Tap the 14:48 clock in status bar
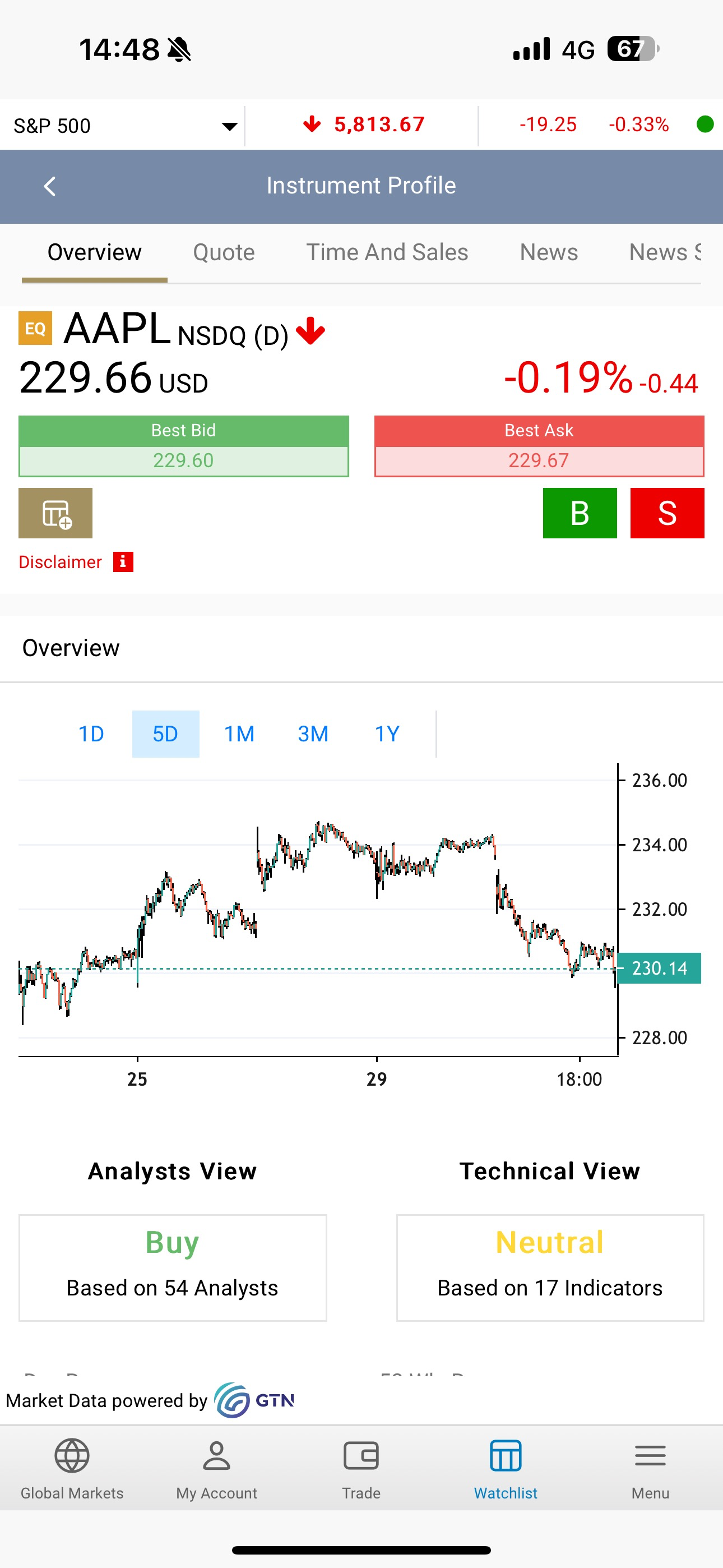This screenshot has width=723, height=1568. 119,49
